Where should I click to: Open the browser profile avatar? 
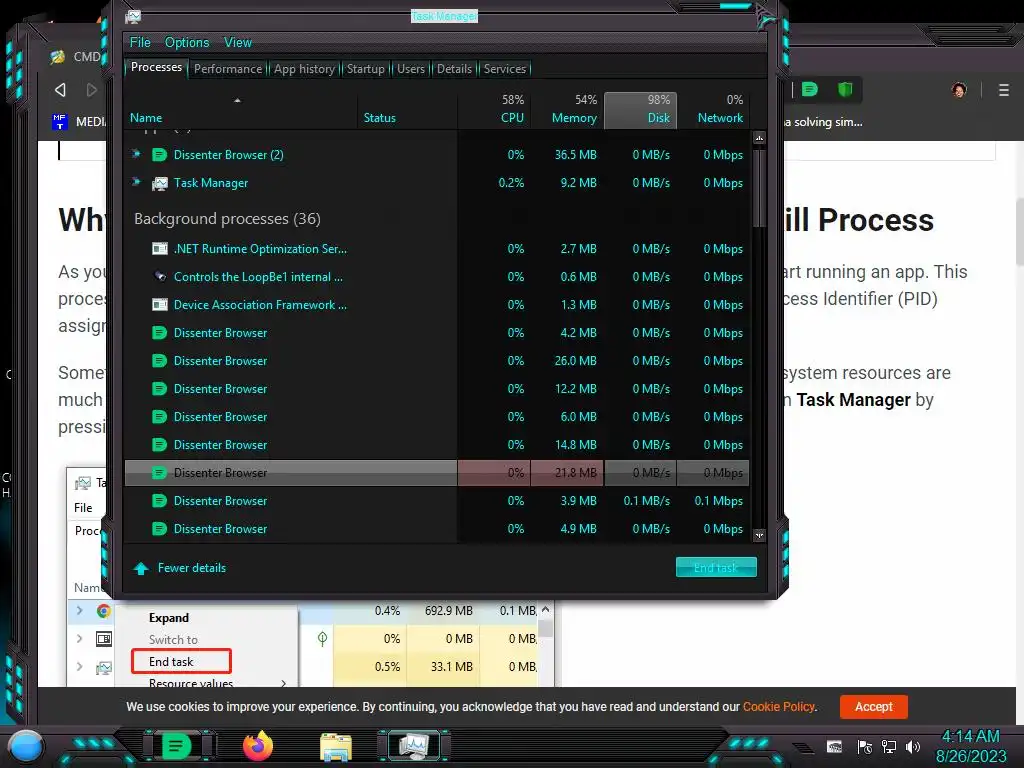pyautogui.click(x=959, y=90)
